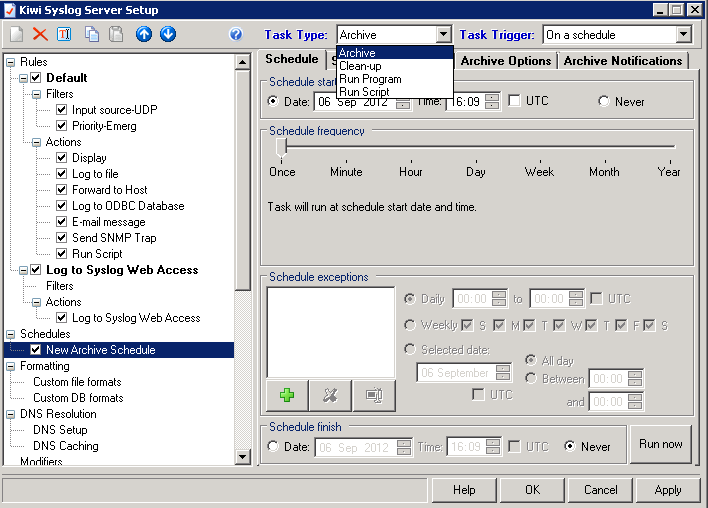Collapse the Log to Syslog Web Access rule
This screenshot has height=508, width=708.
(23, 270)
